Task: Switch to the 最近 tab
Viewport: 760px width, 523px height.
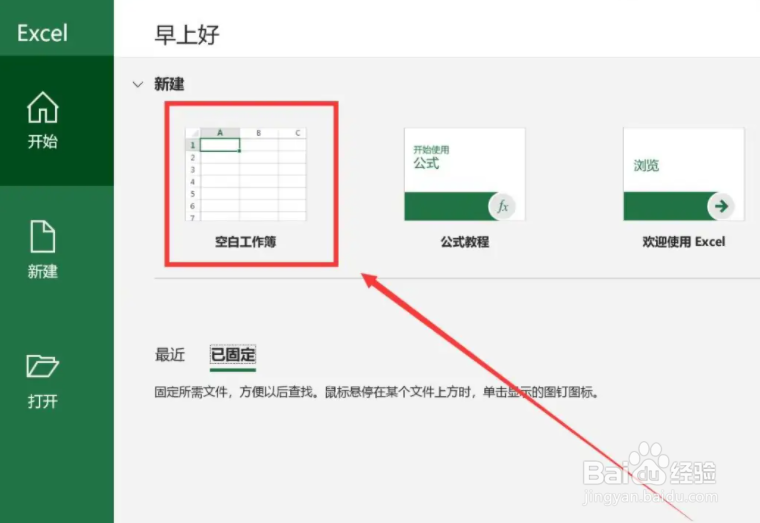Action: [170, 355]
